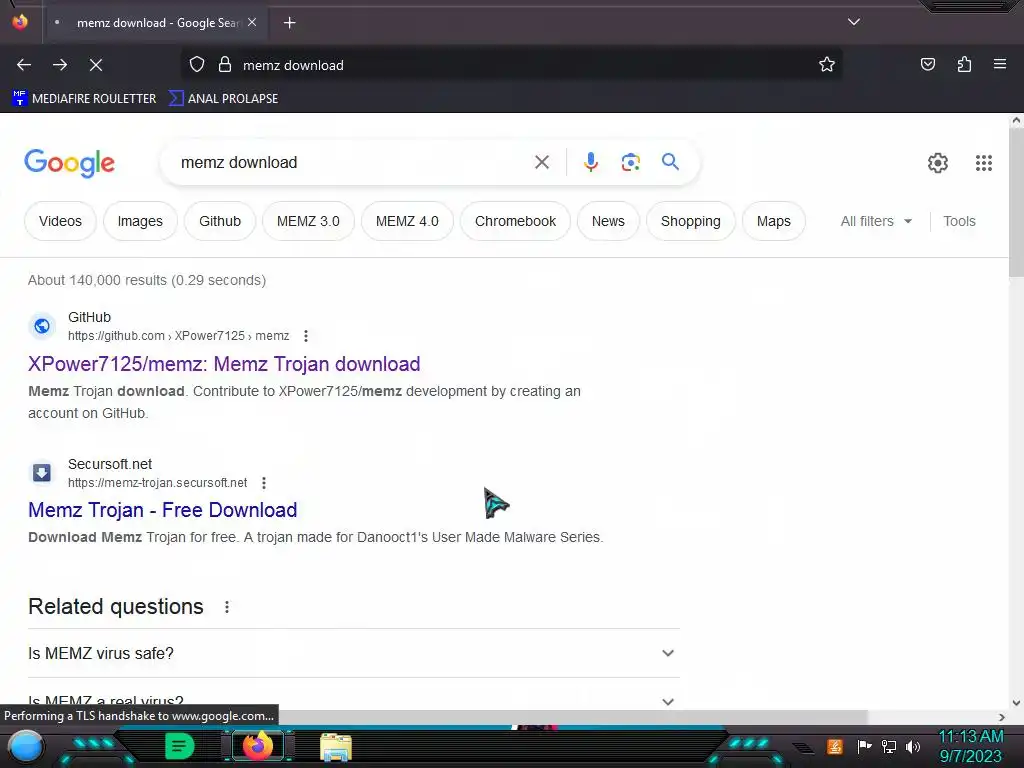Viewport: 1024px width, 768px height.
Task: Open the volume speaker tray icon
Action: pyautogui.click(x=913, y=746)
